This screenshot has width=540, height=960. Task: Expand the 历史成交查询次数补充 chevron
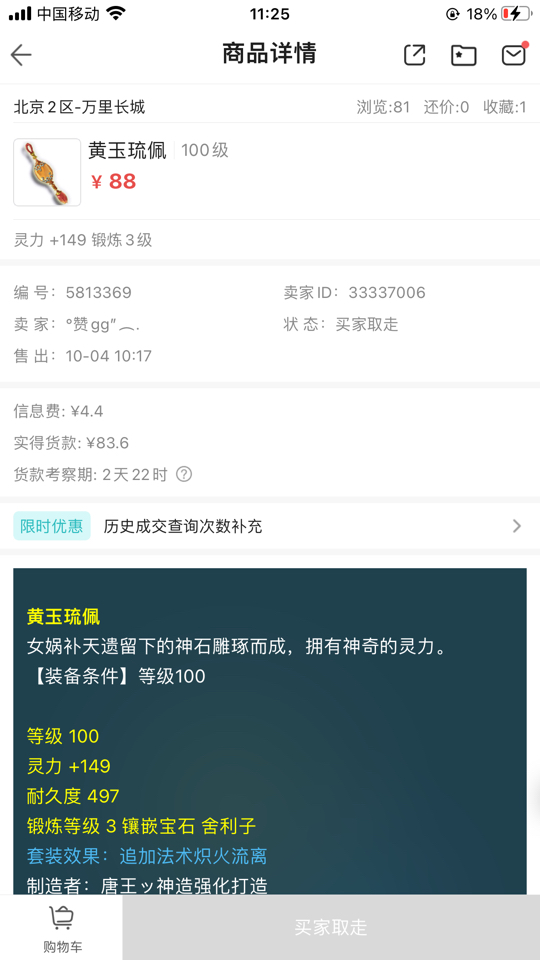click(517, 526)
